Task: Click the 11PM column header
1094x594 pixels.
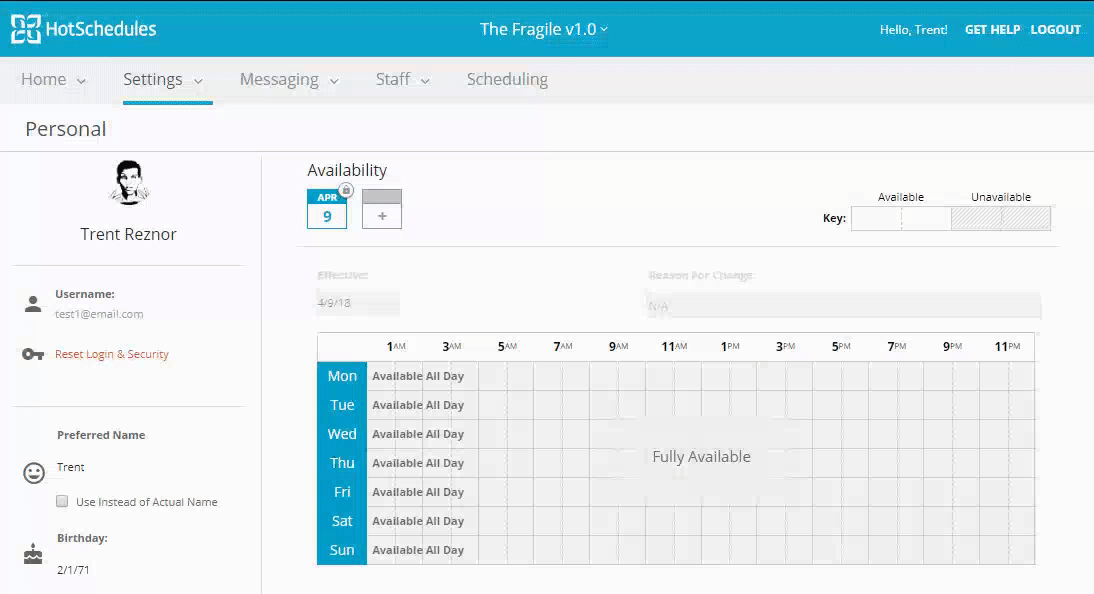Action: (1007, 346)
